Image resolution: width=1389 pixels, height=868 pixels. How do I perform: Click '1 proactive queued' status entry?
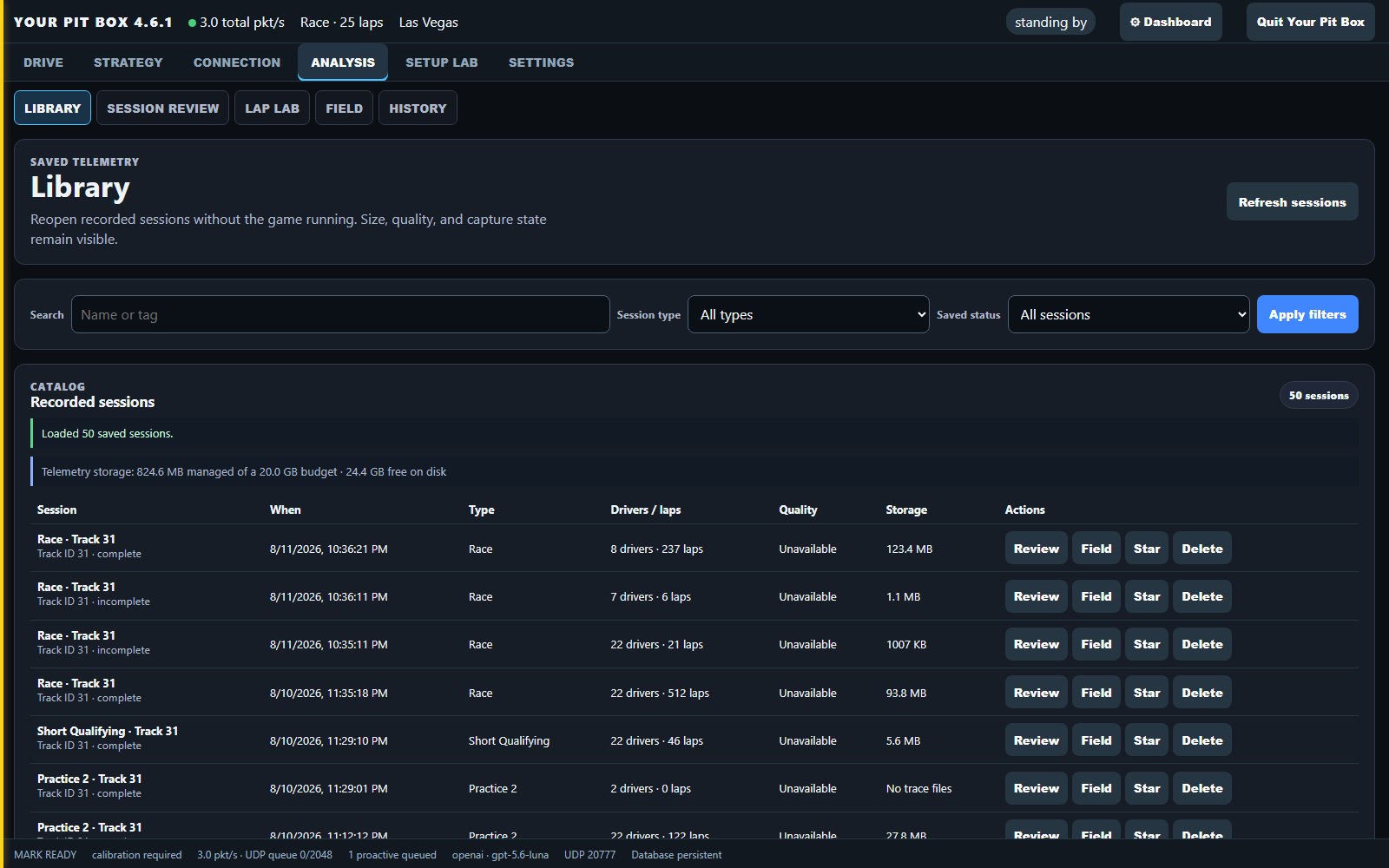392,855
